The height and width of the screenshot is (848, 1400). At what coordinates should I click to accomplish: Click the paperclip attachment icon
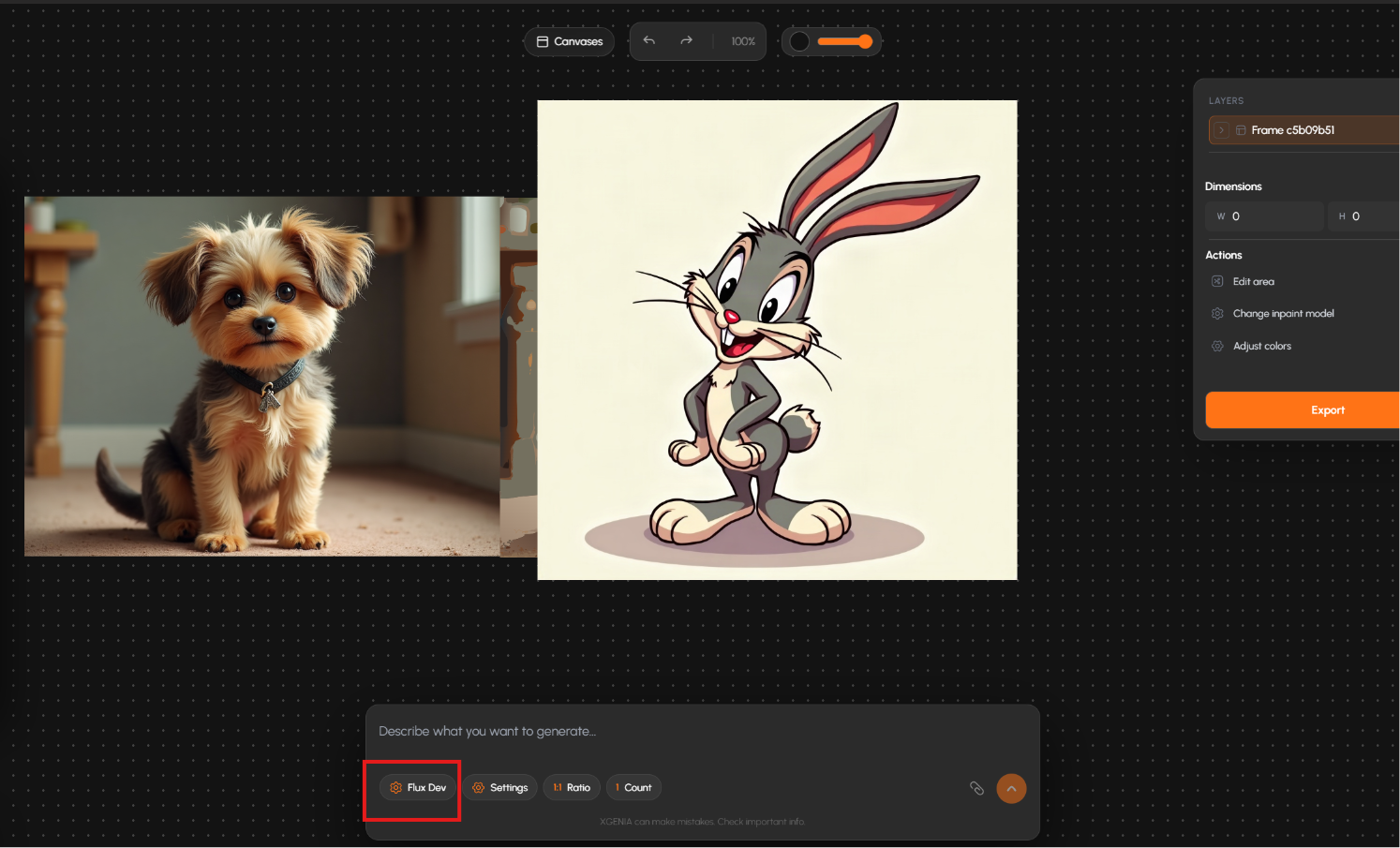(976, 788)
